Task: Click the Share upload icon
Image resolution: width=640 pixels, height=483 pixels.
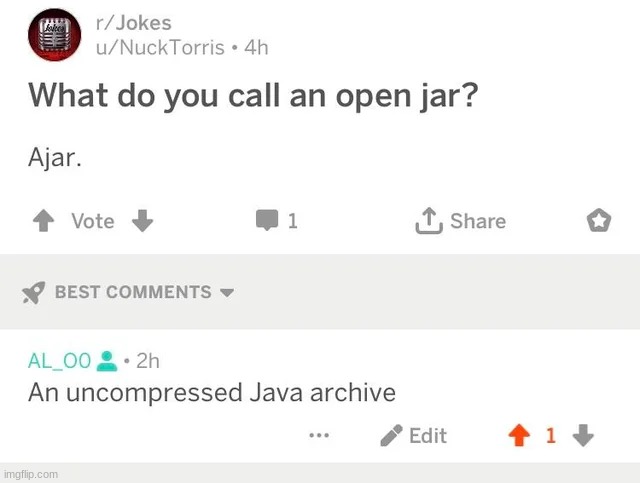Action: pyautogui.click(x=428, y=221)
